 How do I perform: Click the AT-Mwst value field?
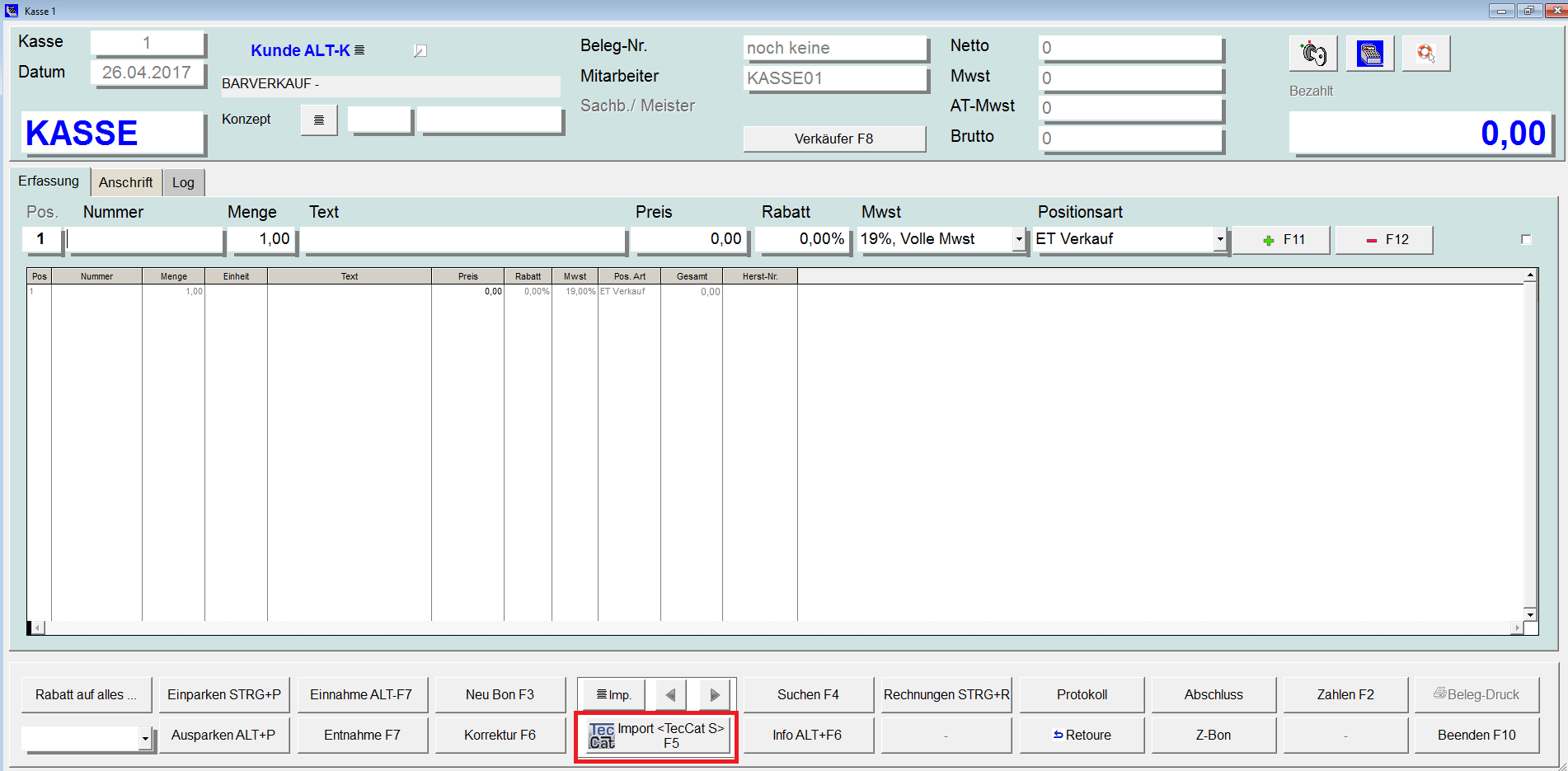pos(1130,108)
